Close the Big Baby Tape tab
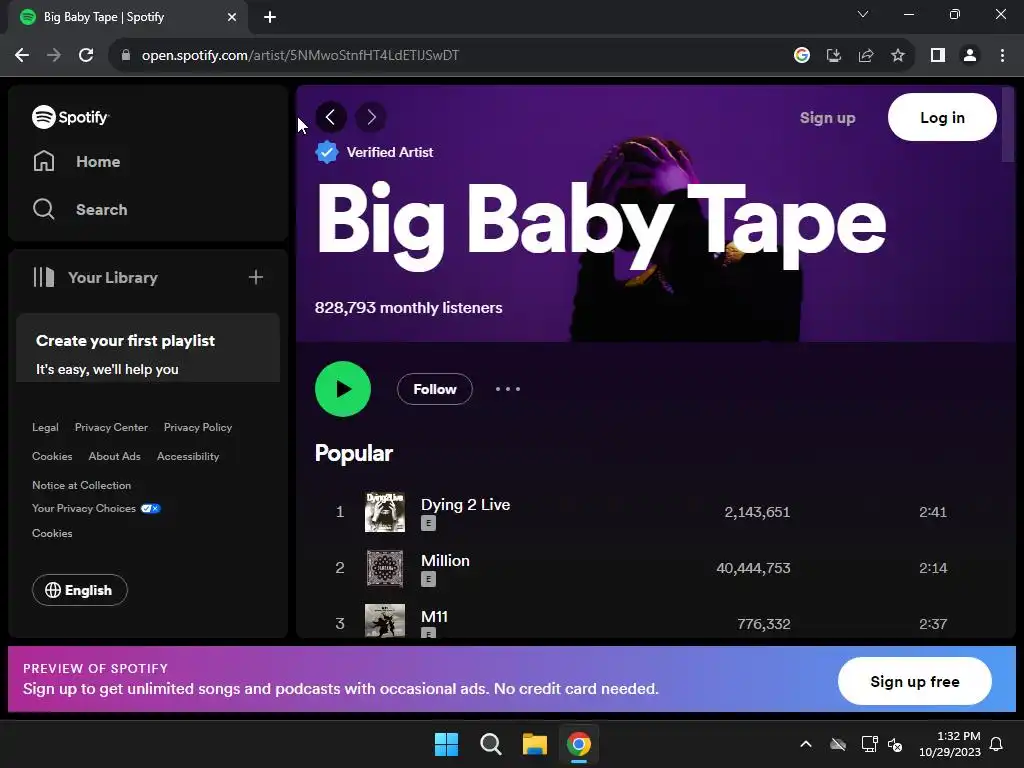The height and width of the screenshot is (768, 1024). [x=232, y=17]
